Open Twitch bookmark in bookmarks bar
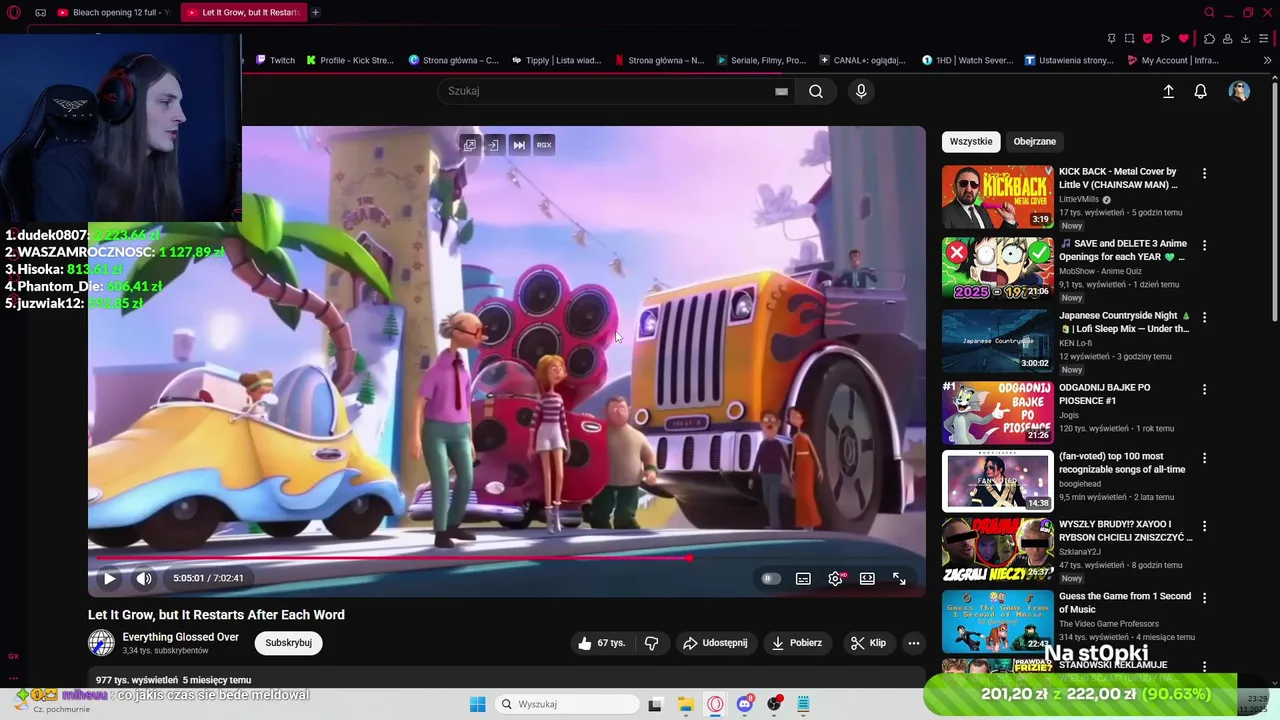Image resolution: width=1280 pixels, height=720 pixels. pyautogui.click(x=275, y=60)
